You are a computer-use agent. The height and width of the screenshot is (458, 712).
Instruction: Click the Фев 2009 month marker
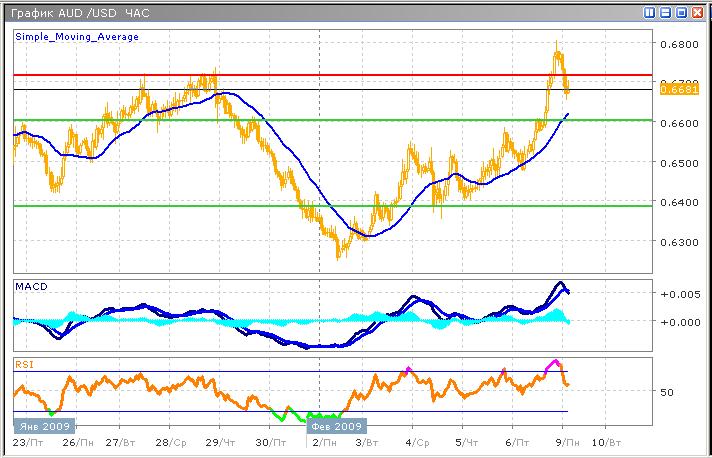click(x=337, y=424)
